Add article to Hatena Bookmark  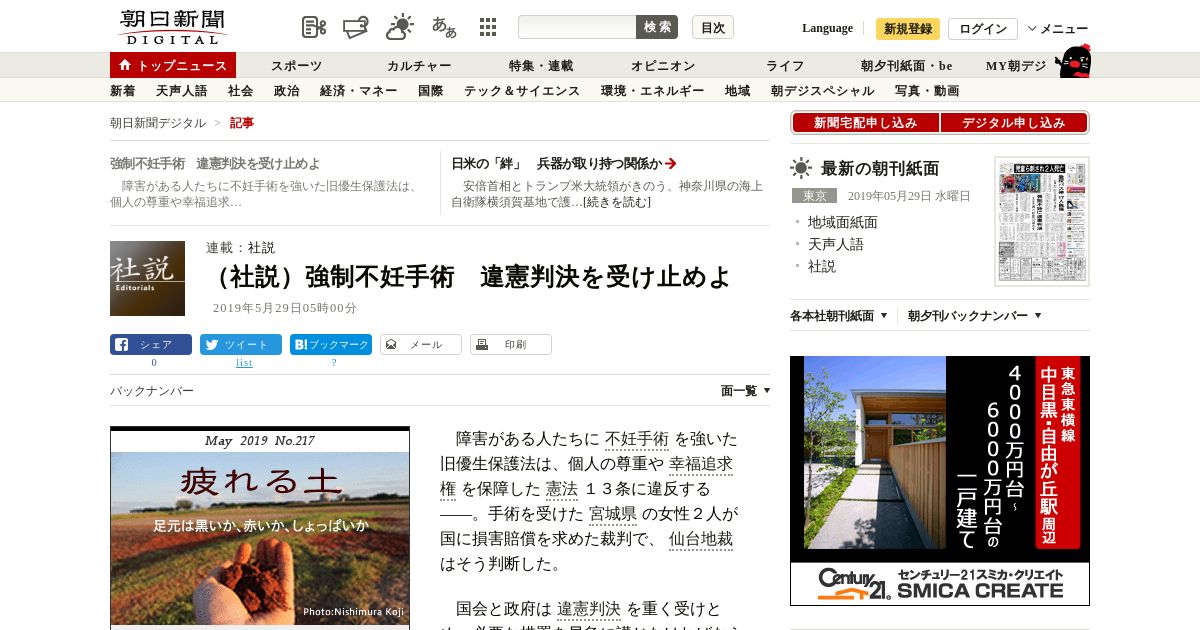[331, 345]
